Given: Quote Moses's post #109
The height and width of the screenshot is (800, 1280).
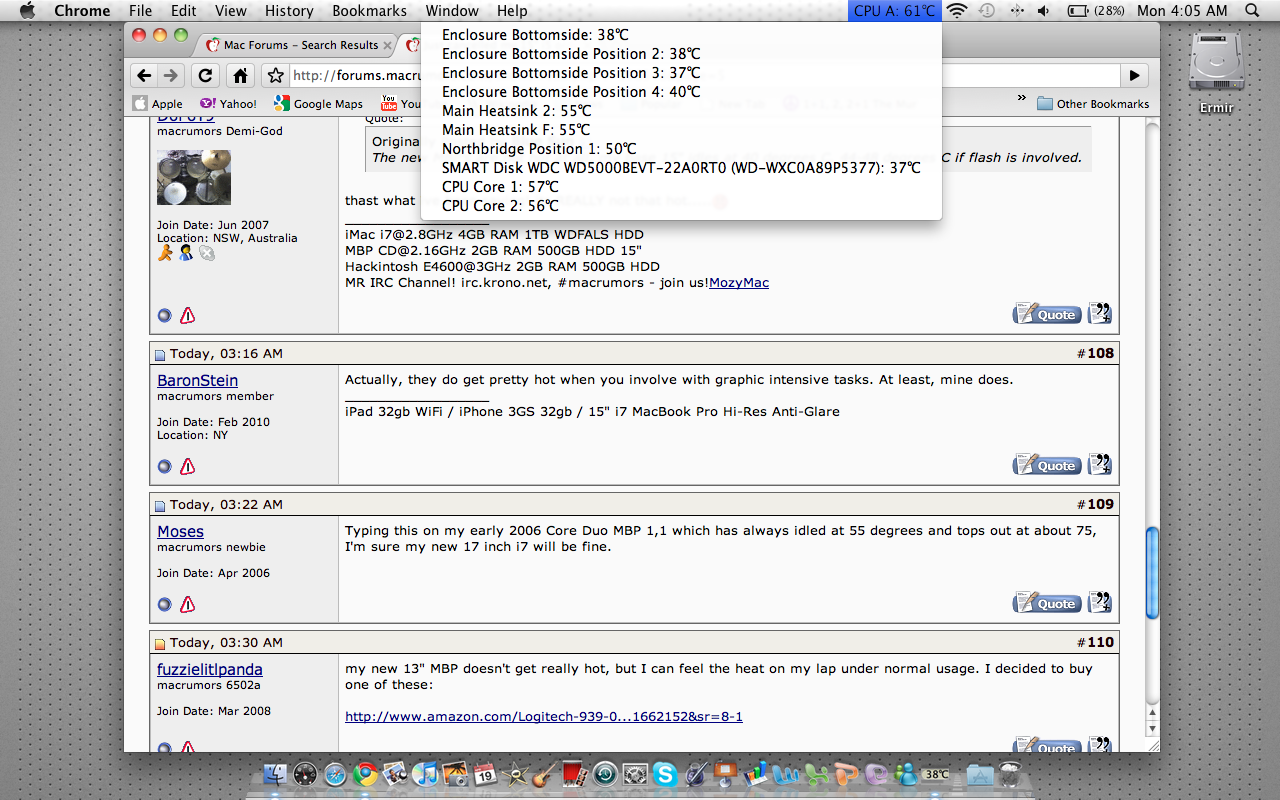Looking at the screenshot, I should point(1047,603).
